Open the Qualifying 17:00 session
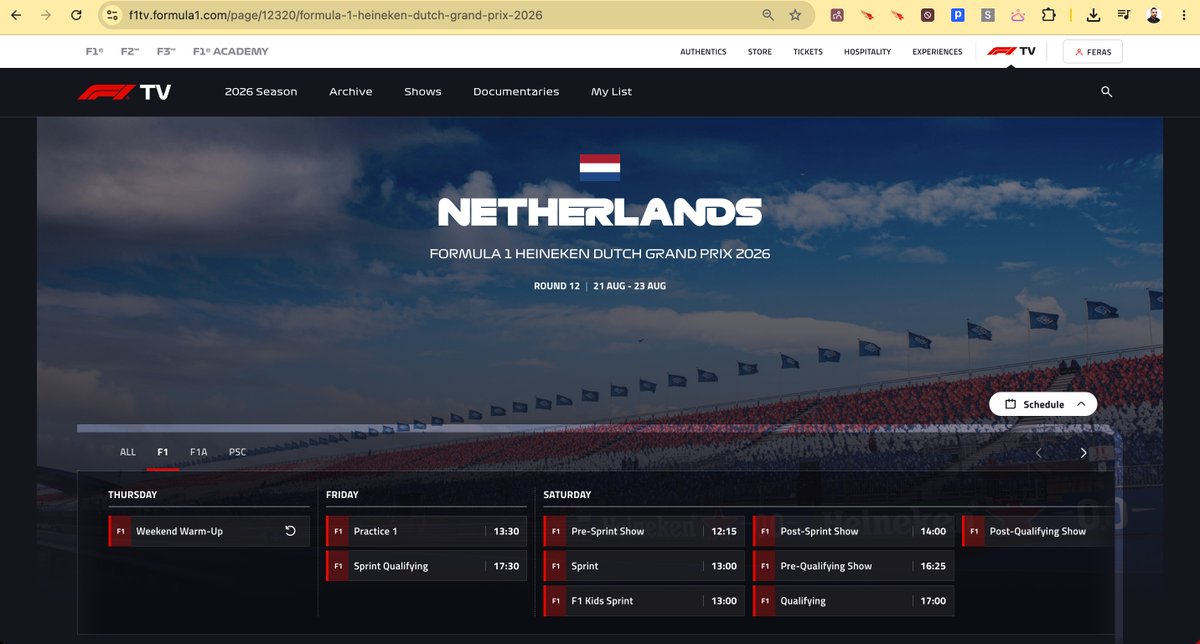 point(853,601)
